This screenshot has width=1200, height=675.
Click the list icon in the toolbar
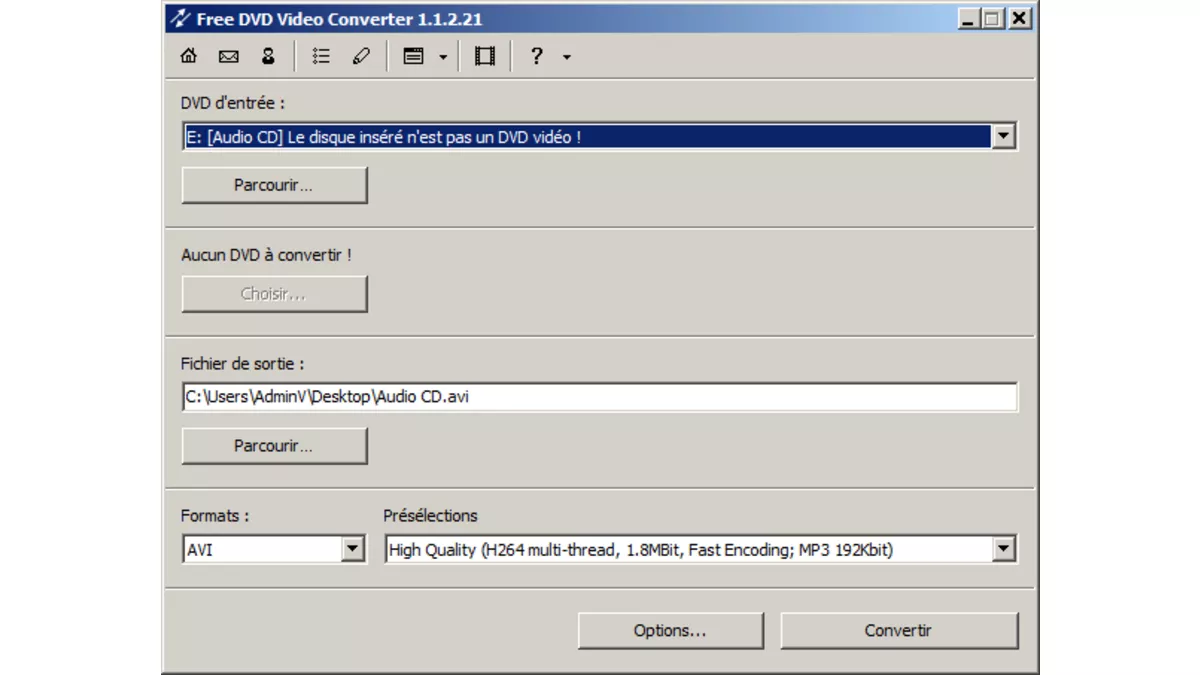320,57
